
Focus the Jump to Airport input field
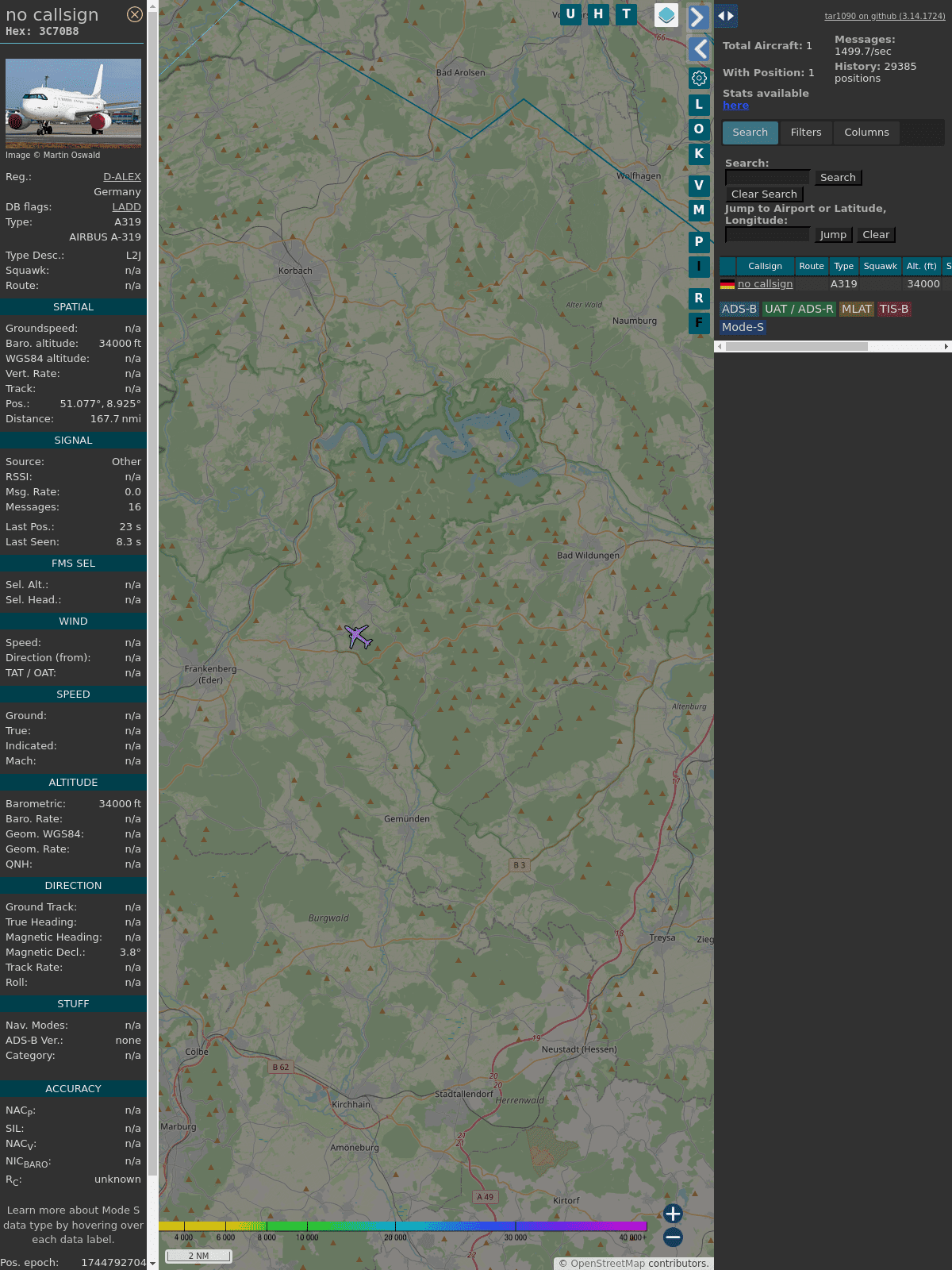(767, 235)
